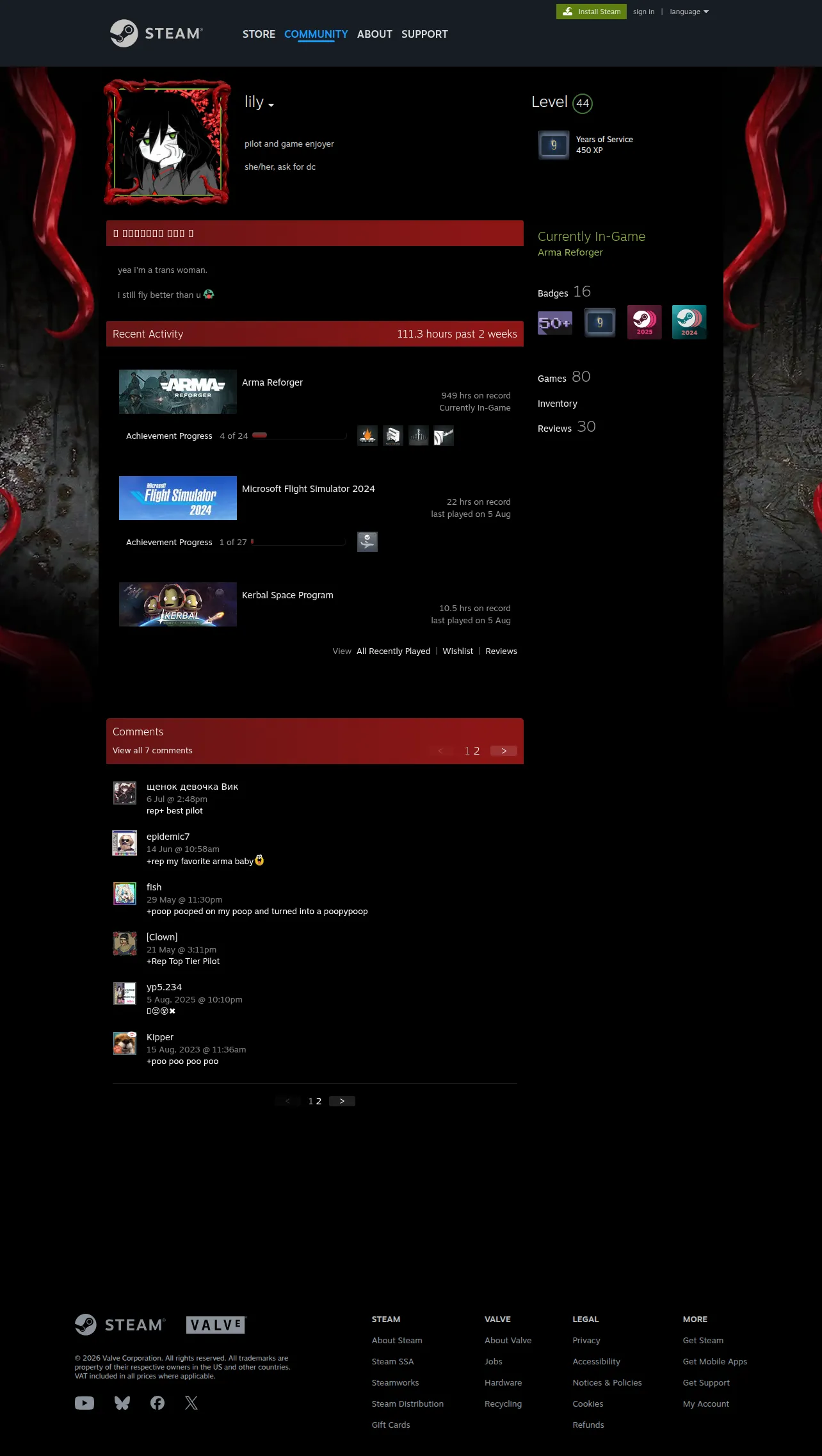The width and height of the screenshot is (822, 1456).
Task: Open the Hardware footer link
Action: pos(503,1382)
